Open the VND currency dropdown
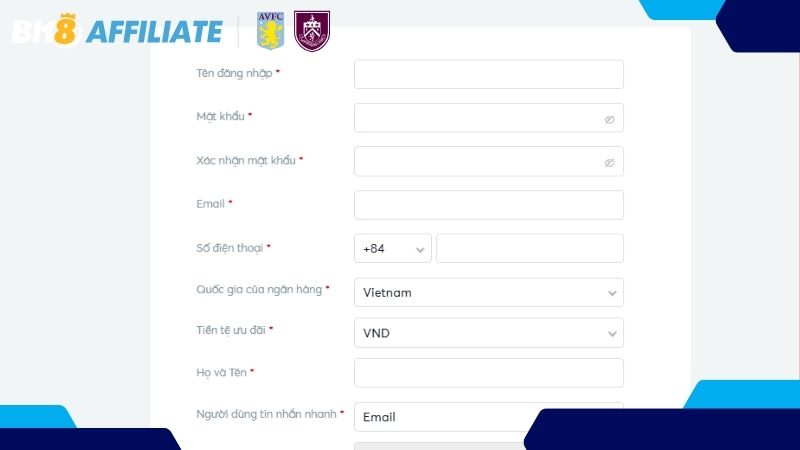The height and width of the screenshot is (450, 800). point(488,333)
